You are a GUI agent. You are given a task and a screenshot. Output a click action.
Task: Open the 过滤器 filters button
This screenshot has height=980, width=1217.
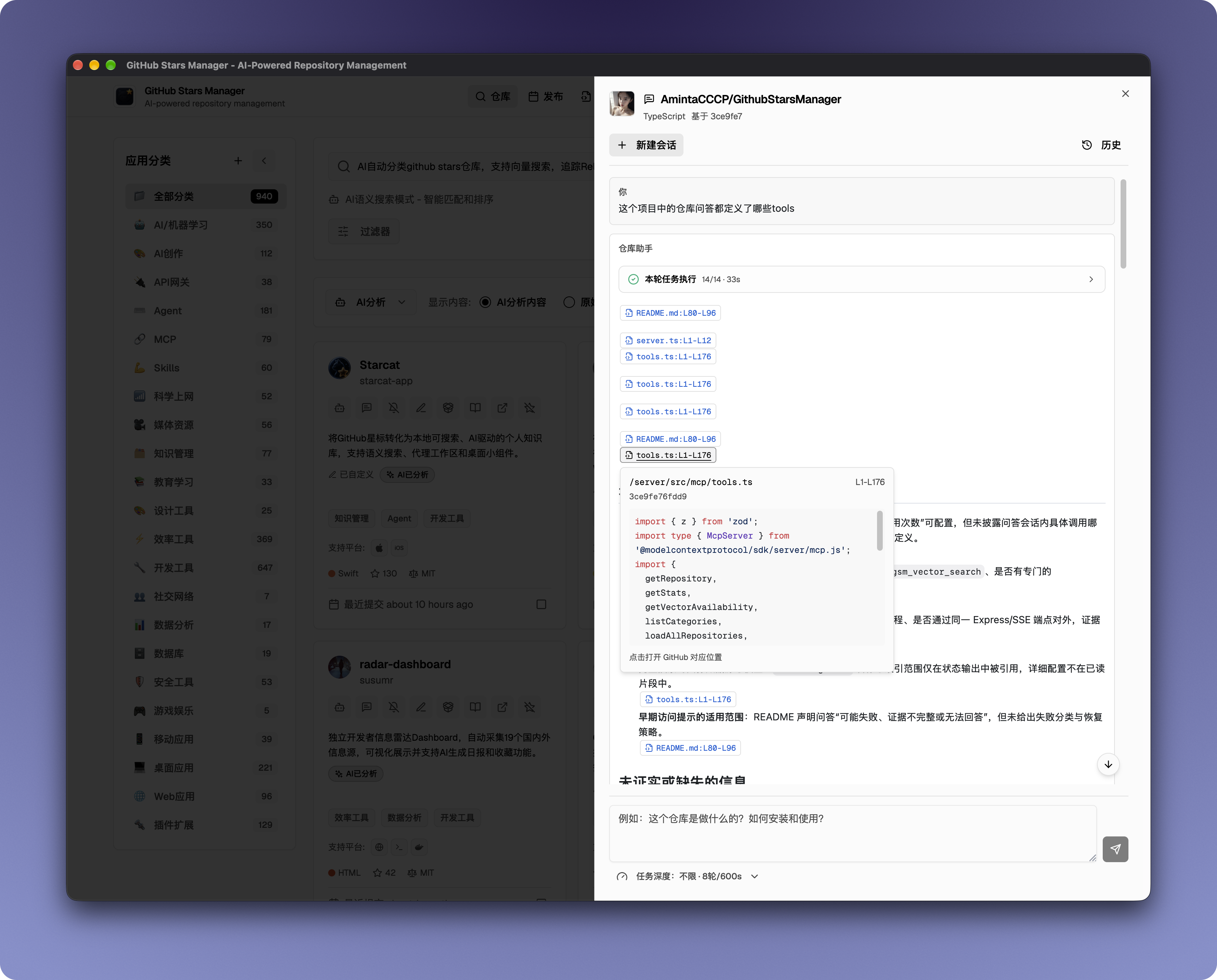click(364, 231)
